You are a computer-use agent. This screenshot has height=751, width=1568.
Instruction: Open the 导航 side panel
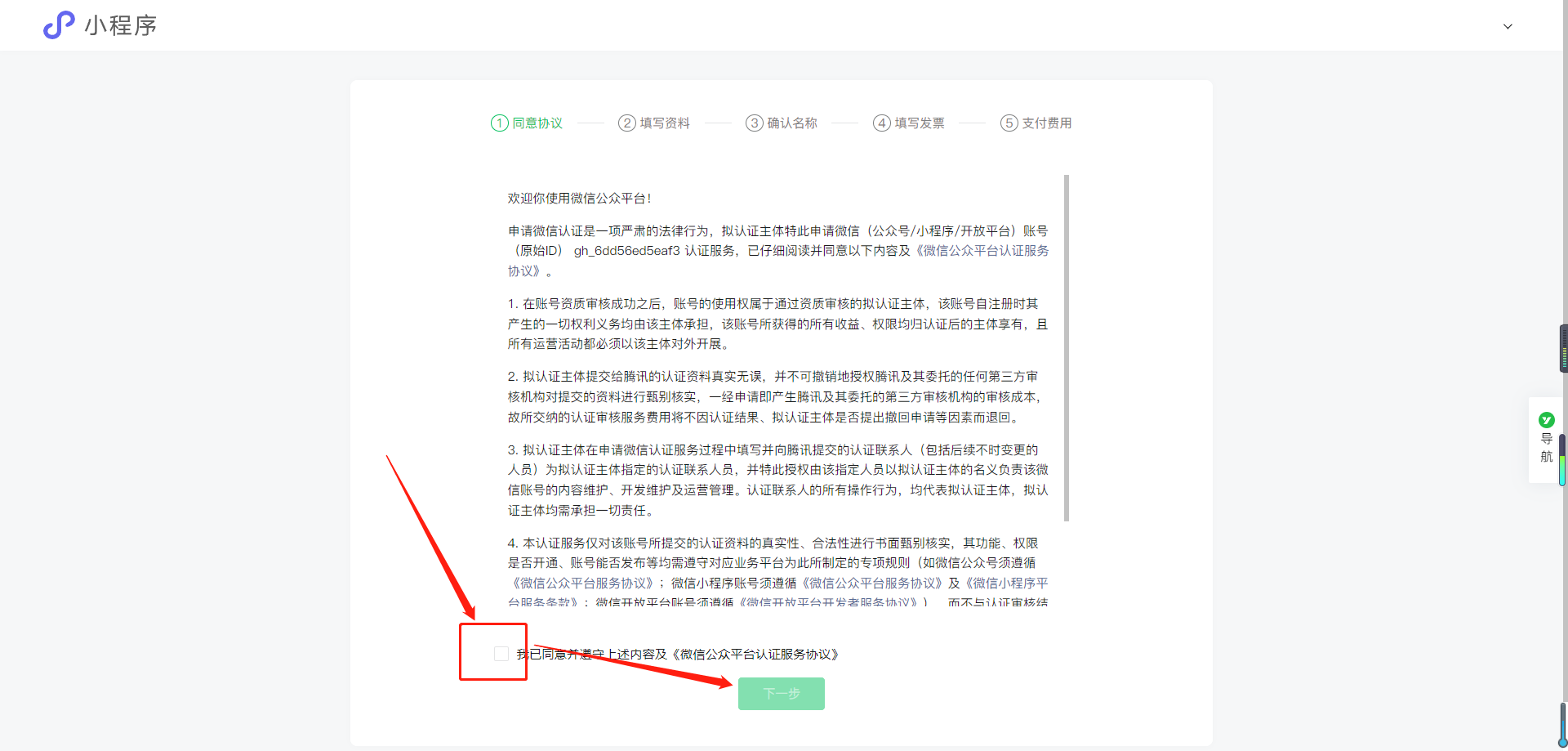pos(1546,448)
